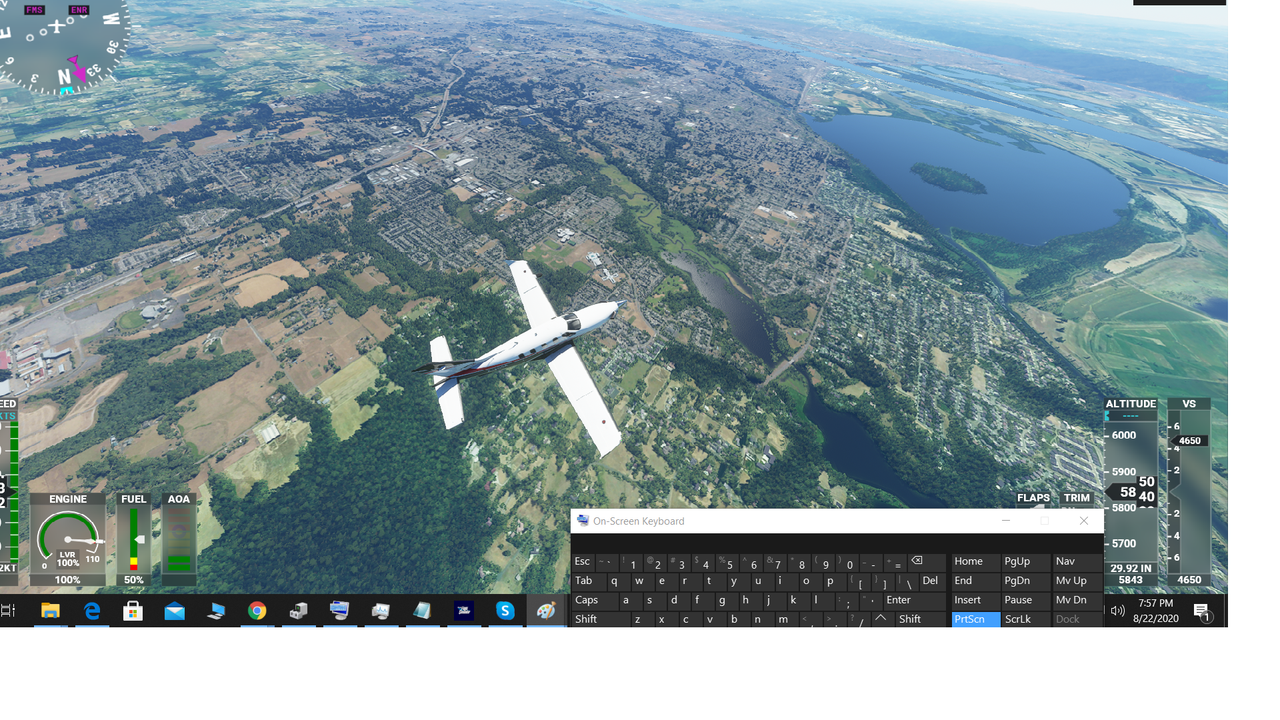The width and height of the screenshot is (1280, 720).
Task: Click the number 5 key
Action: click(728, 562)
